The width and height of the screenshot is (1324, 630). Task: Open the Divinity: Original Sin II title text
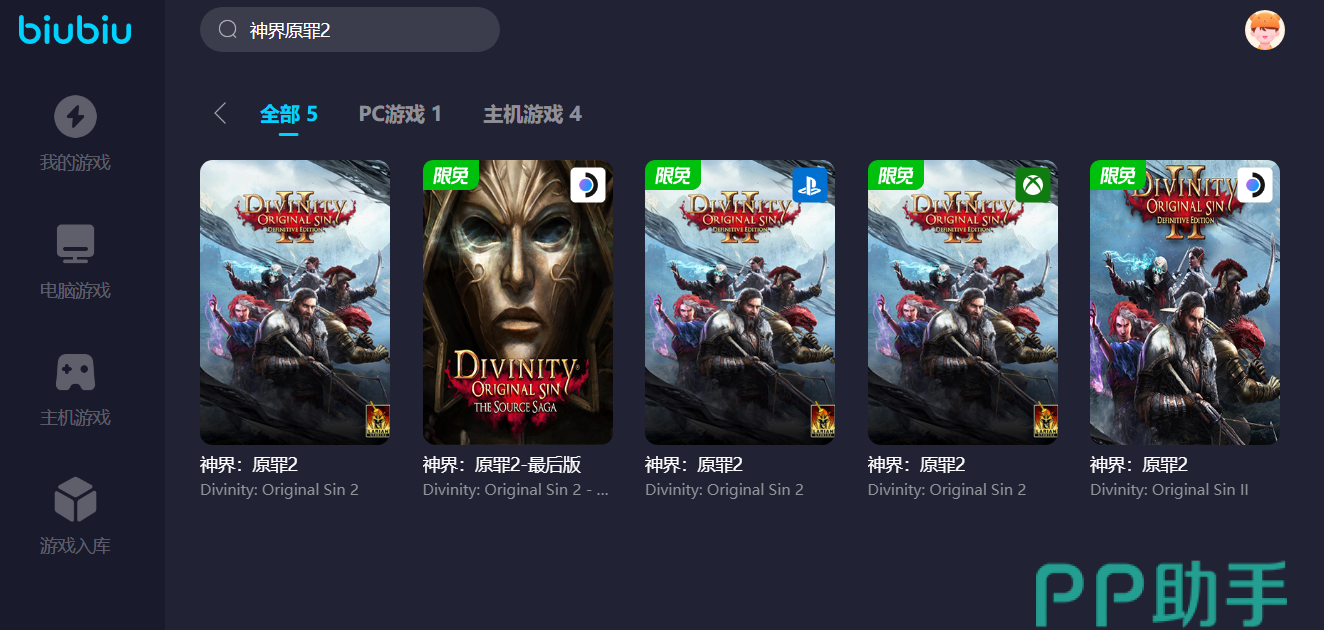click(1169, 490)
